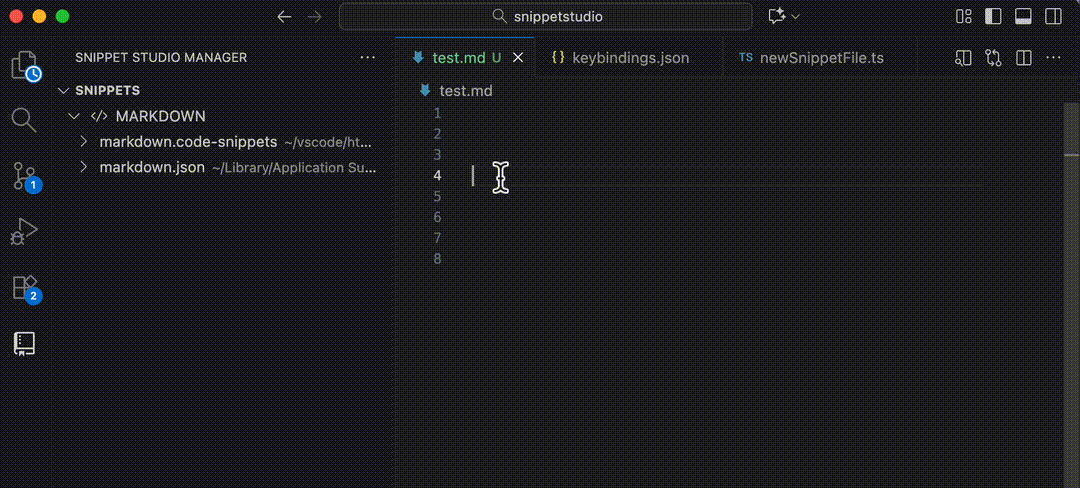Viewport: 1080px width, 488px height.
Task: Click the Open Preview to the Side icon
Action: pos(962,58)
